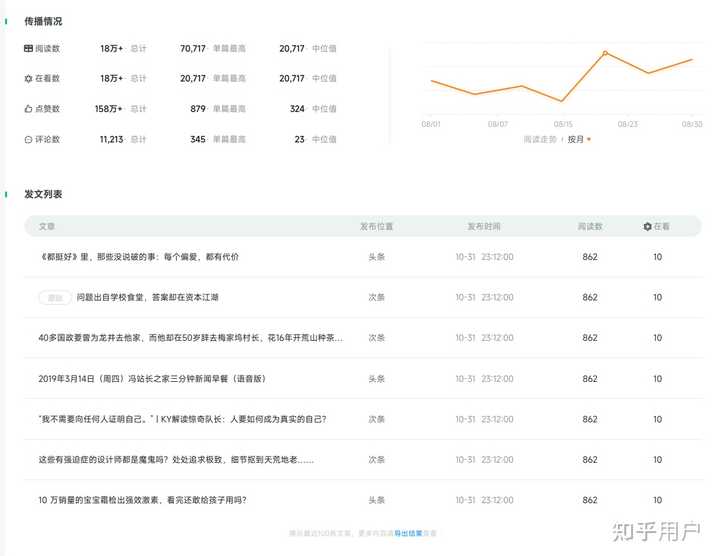
Task: Click the 点赞数 thumbs-up icon
Action: 28,109
